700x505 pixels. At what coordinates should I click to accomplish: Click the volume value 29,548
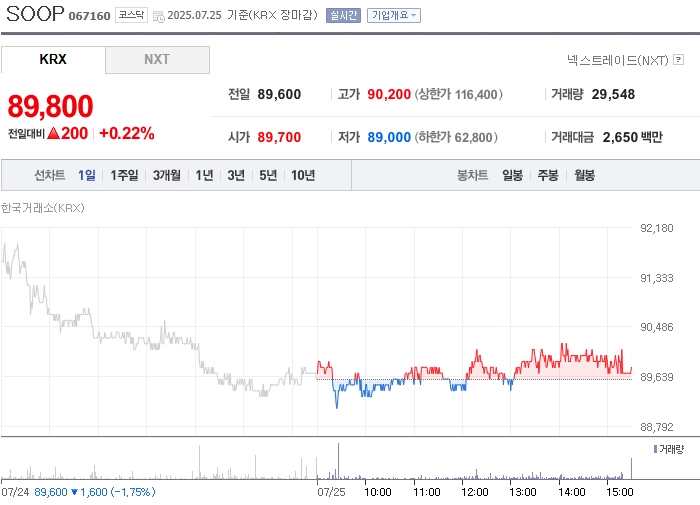pos(613,94)
